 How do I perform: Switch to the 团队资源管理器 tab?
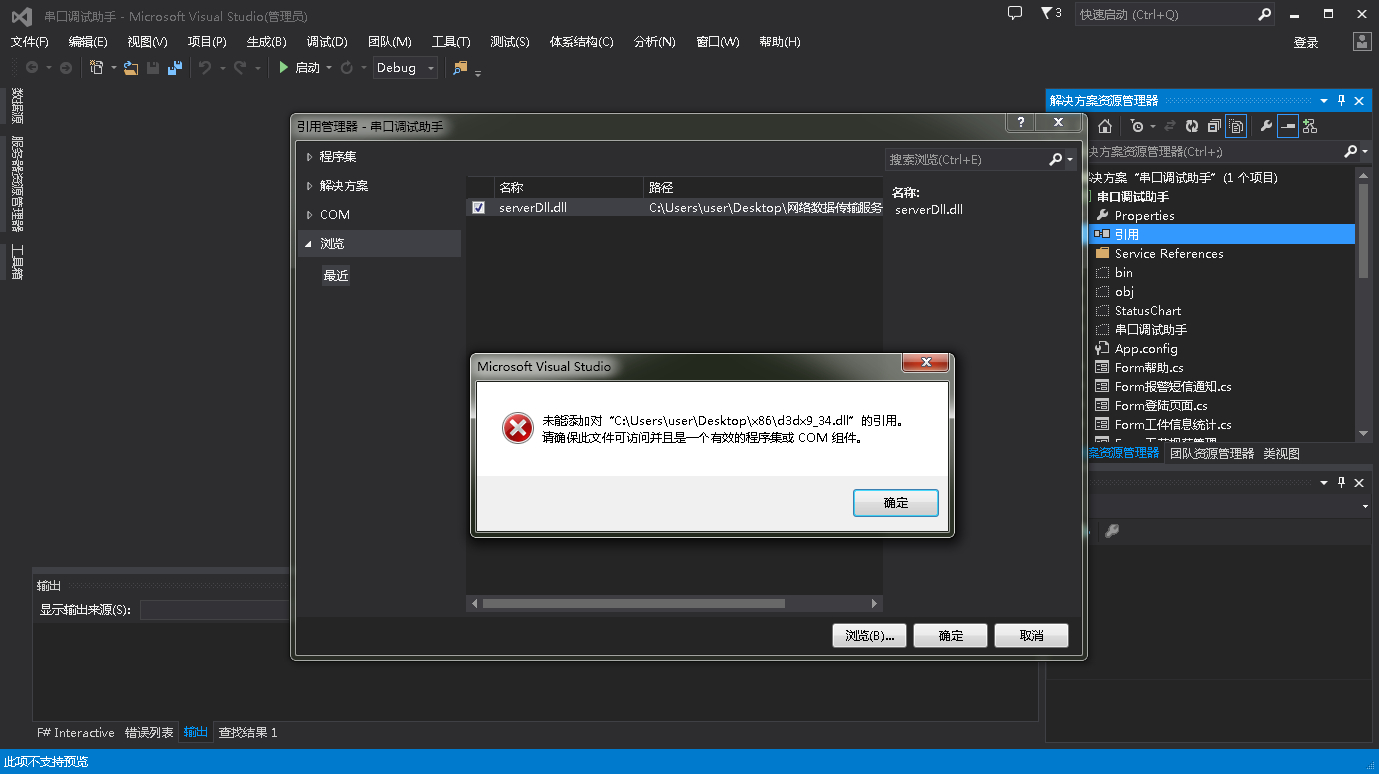(x=1212, y=453)
